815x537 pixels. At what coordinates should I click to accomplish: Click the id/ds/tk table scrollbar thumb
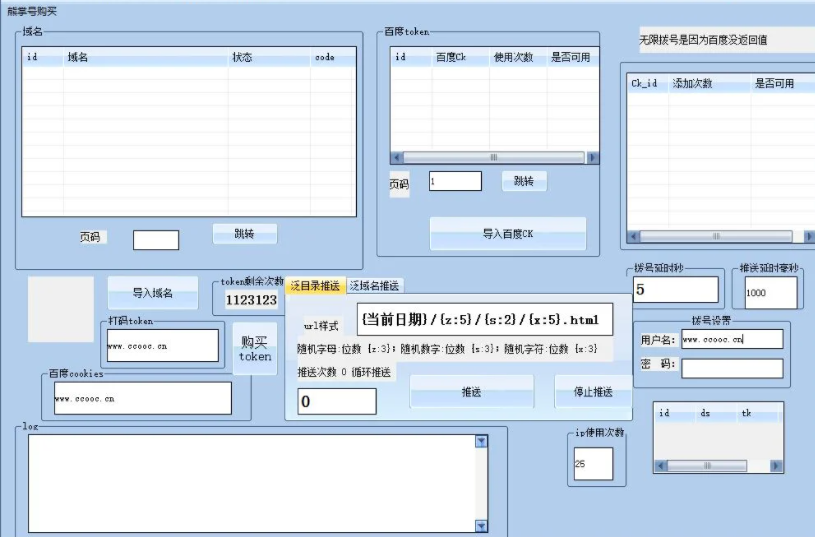707,466
